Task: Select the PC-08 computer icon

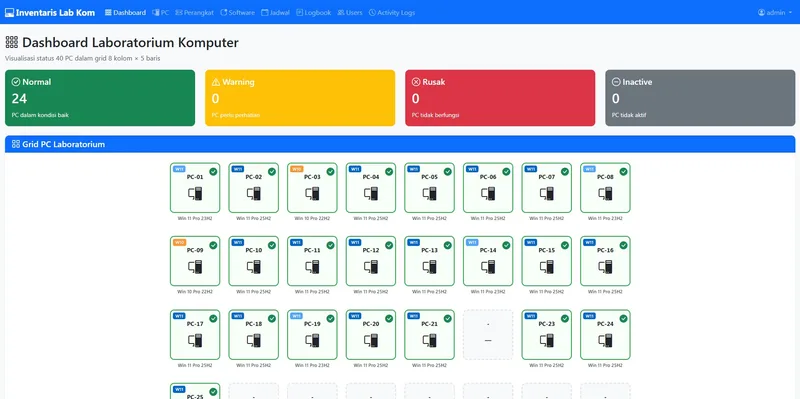Action: 606,193
